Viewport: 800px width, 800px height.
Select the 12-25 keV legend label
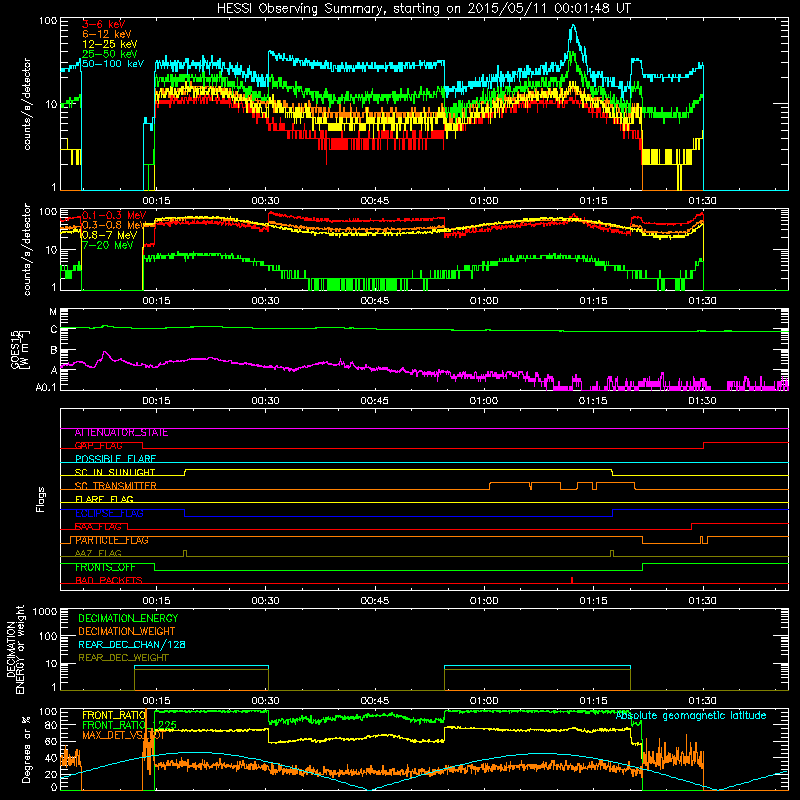tap(110, 44)
